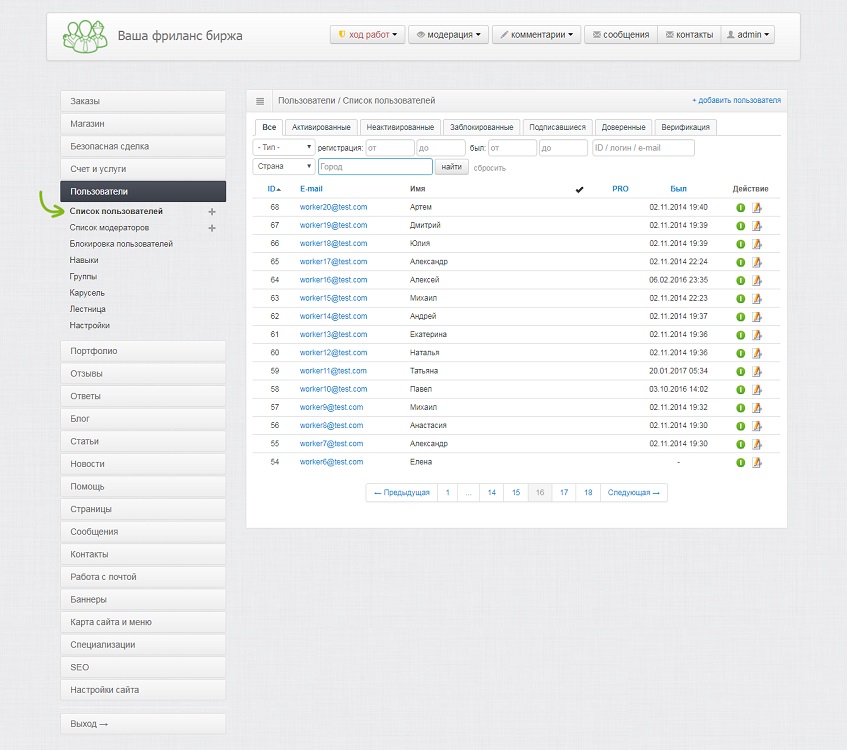
Task: Click green status icon for worker11@test.com
Action: pyautogui.click(x=741, y=372)
